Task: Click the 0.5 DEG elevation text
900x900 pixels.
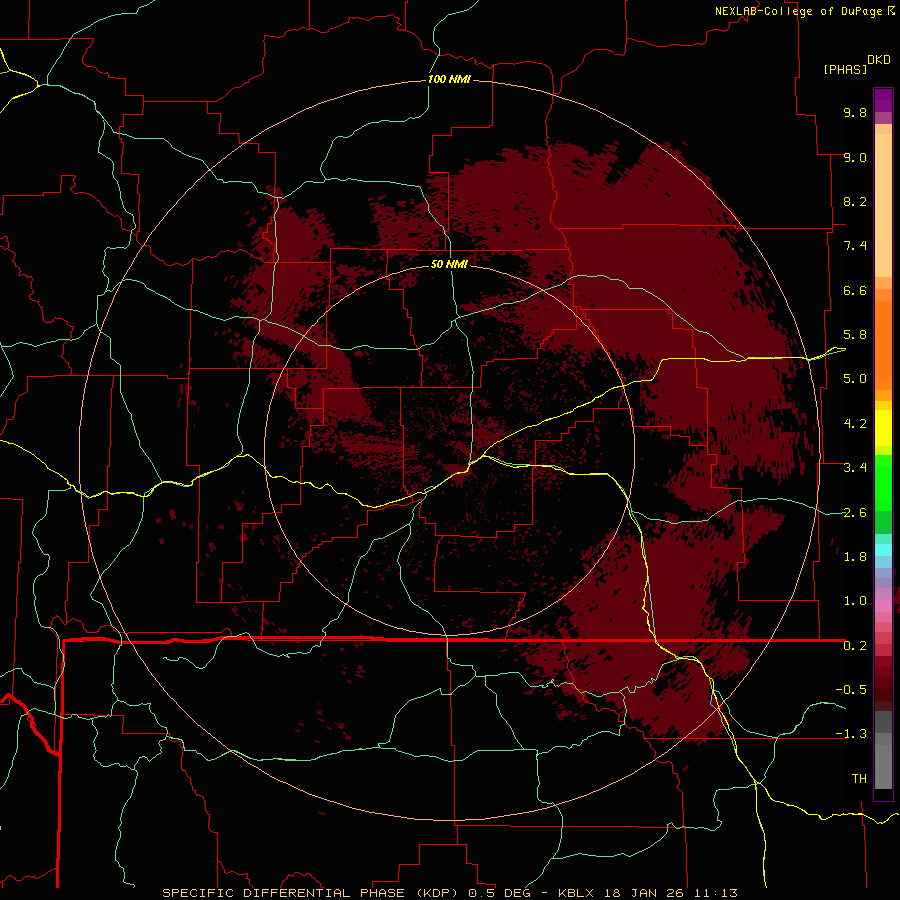Action: (x=498, y=893)
